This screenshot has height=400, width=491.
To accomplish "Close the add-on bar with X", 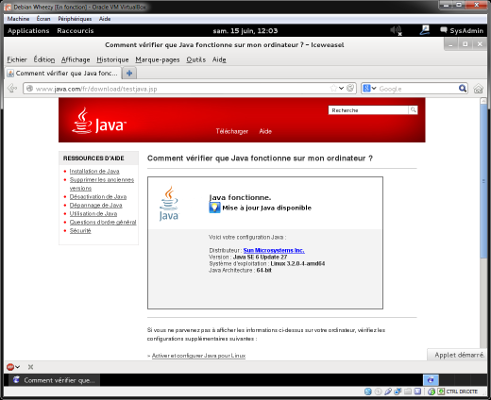I will pos(30,367).
